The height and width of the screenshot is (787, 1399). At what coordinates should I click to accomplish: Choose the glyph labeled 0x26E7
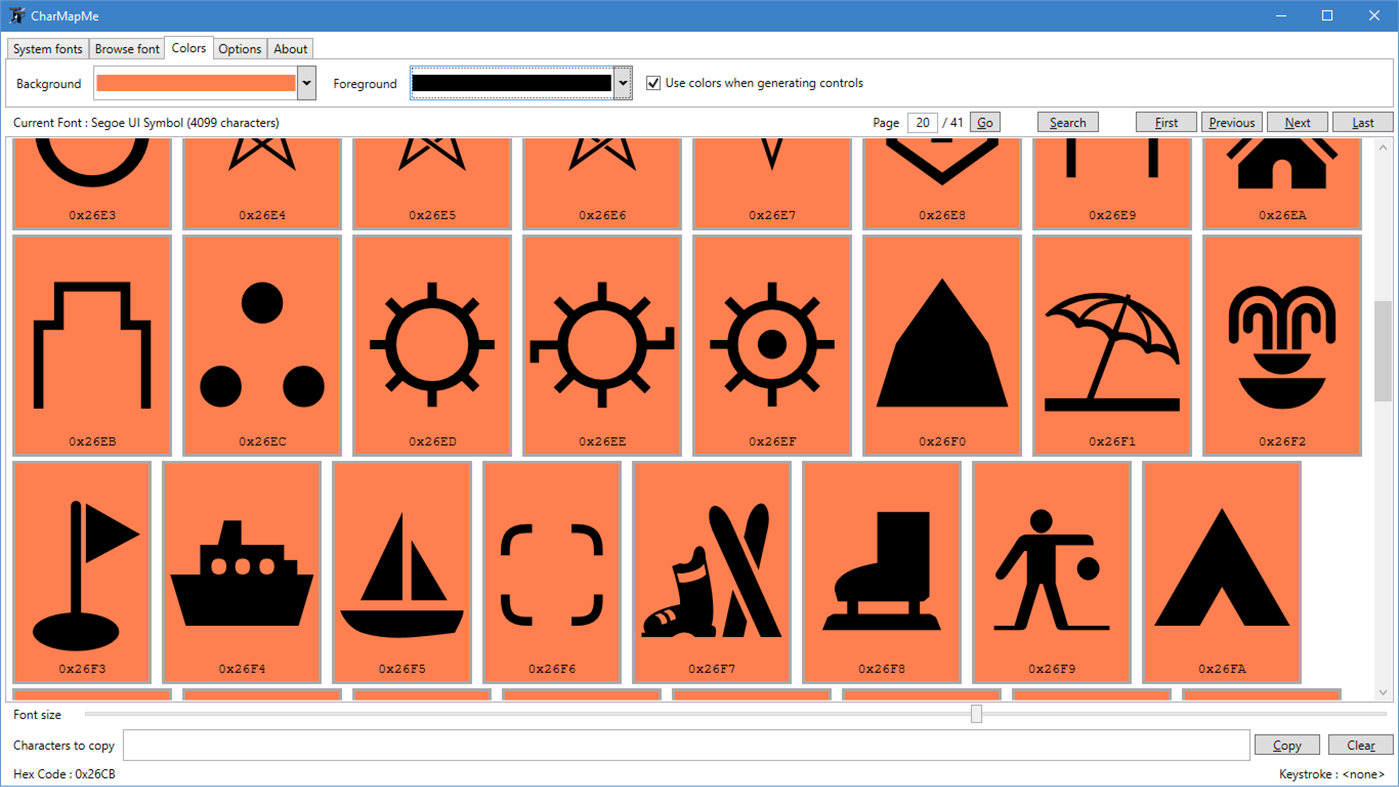click(x=772, y=183)
